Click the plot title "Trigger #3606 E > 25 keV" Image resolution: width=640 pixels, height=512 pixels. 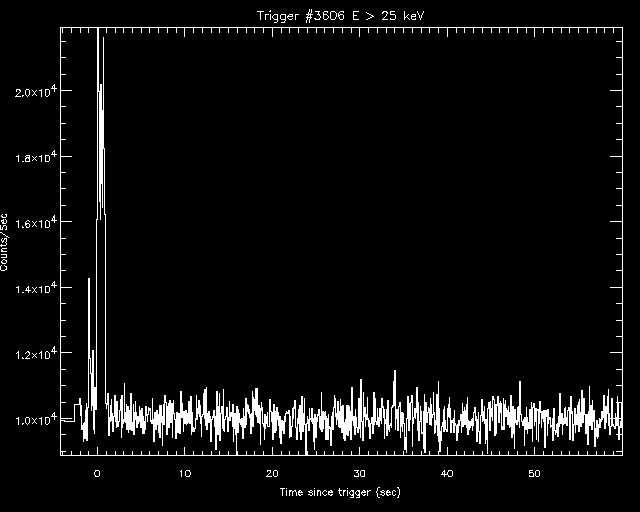point(341,16)
